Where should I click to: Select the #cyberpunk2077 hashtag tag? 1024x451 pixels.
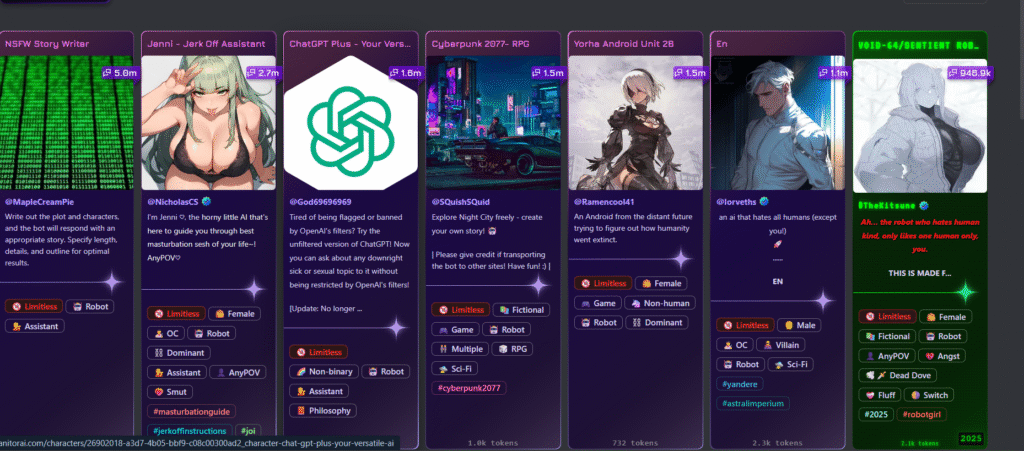click(469, 388)
